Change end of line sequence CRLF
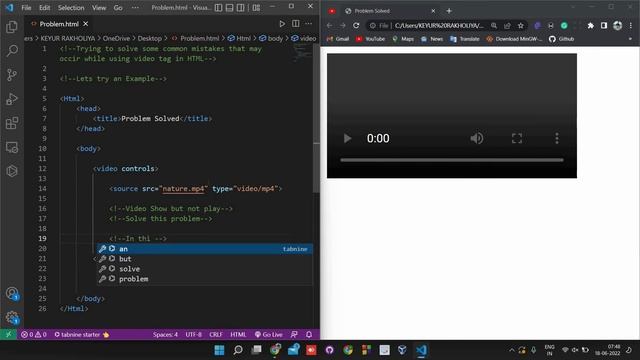The height and width of the screenshot is (360, 640). [x=216, y=334]
